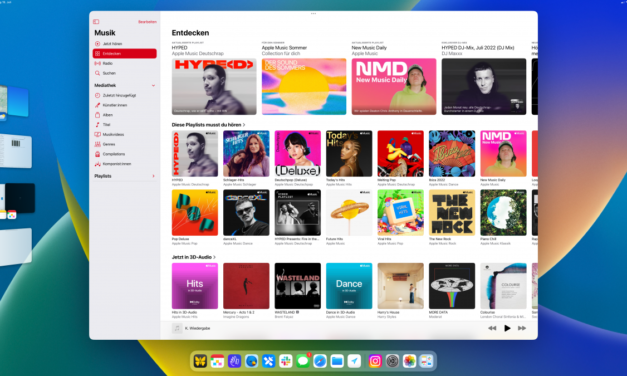Open the HYPED DJ-Mix Juli 2022 banner
This screenshot has height=376, width=627.
point(484,86)
